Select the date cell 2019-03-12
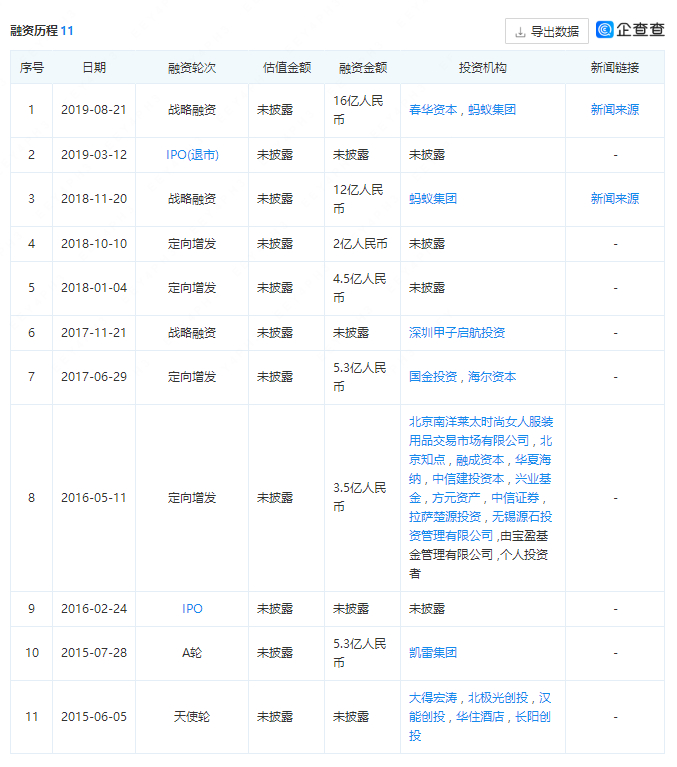The width and height of the screenshot is (677, 767). click(x=94, y=155)
